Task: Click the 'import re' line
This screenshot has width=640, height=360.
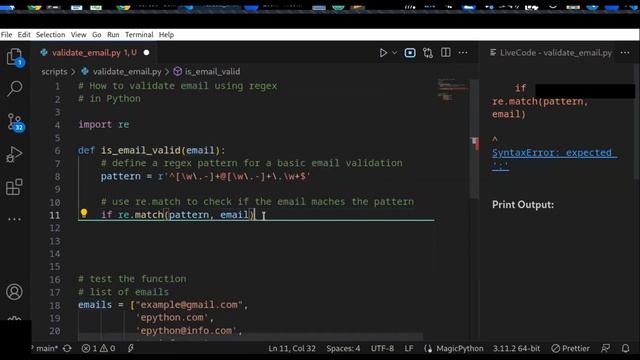Action: pyautogui.click(x=104, y=124)
